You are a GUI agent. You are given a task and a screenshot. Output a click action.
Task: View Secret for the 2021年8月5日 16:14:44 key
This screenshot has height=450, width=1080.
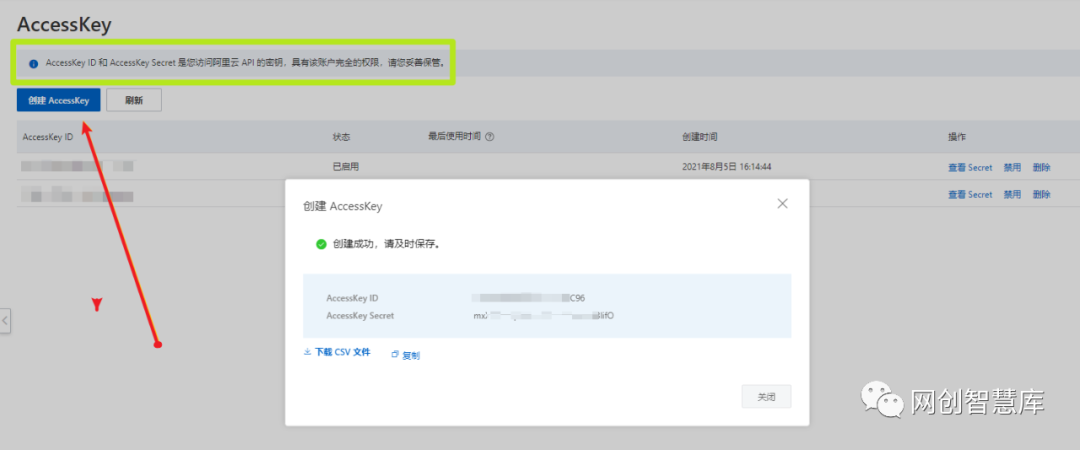(970, 167)
